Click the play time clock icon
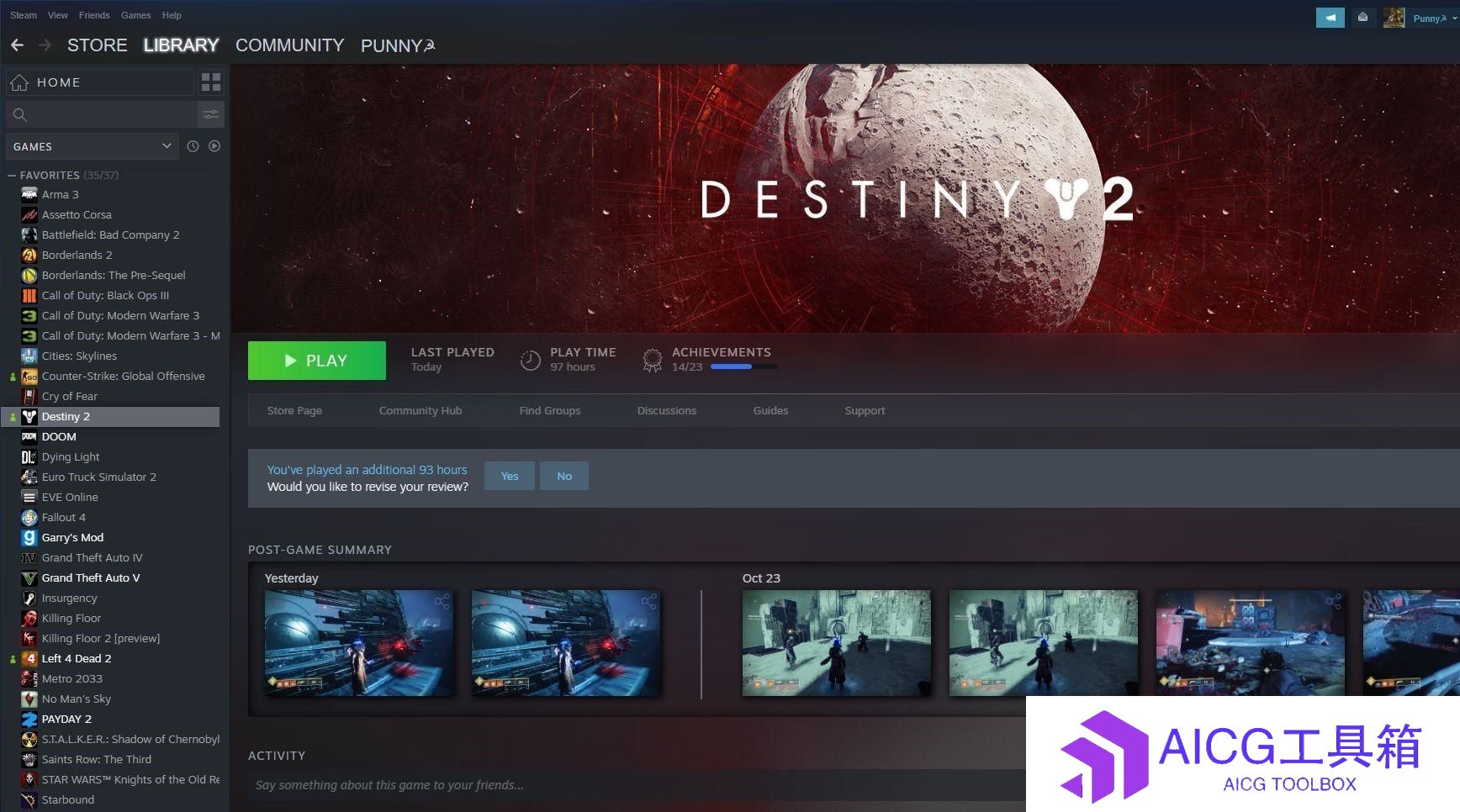Screen dimensions: 1460x812 coord(530,360)
